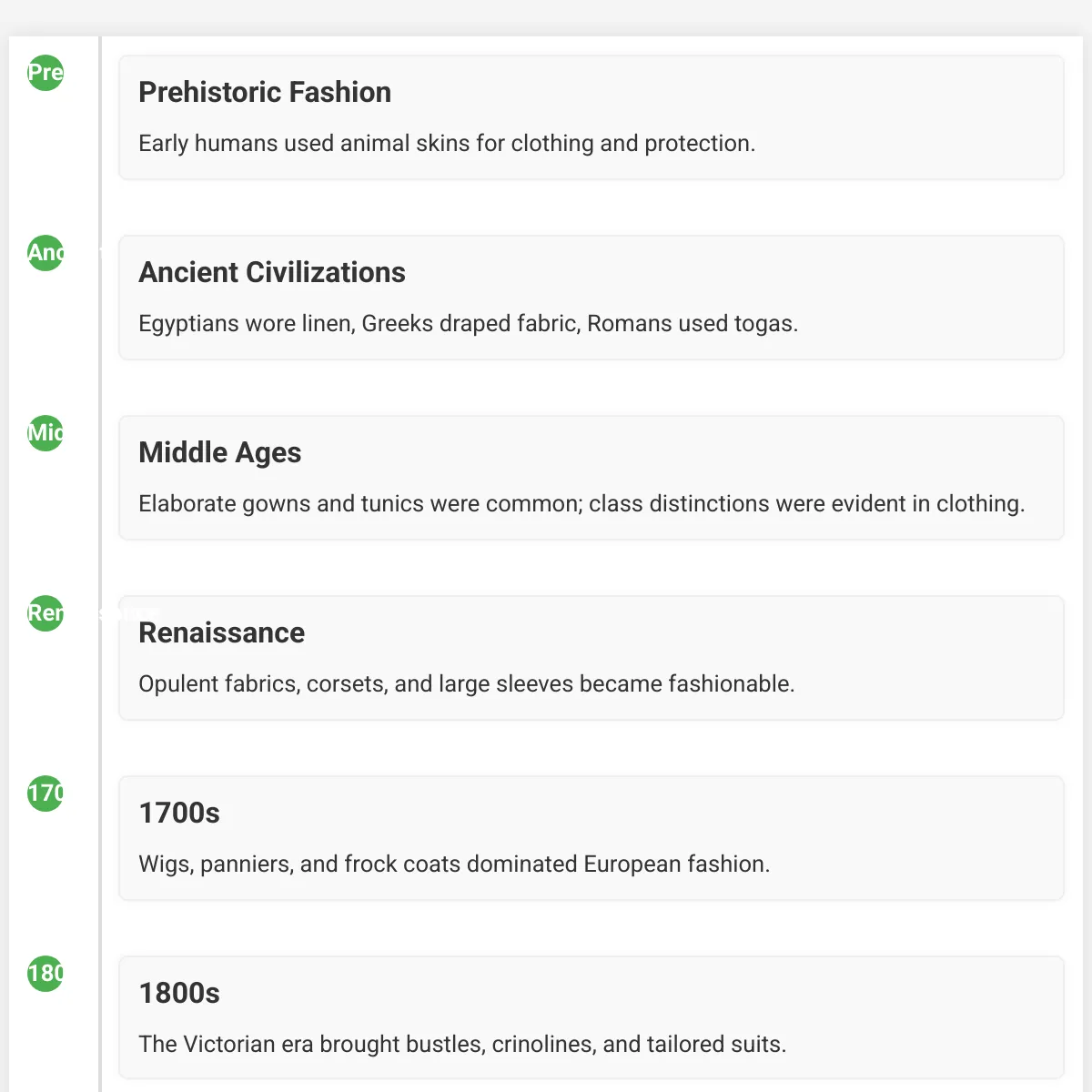Click the green Prehistoric timeline marker

[x=45, y=73]
